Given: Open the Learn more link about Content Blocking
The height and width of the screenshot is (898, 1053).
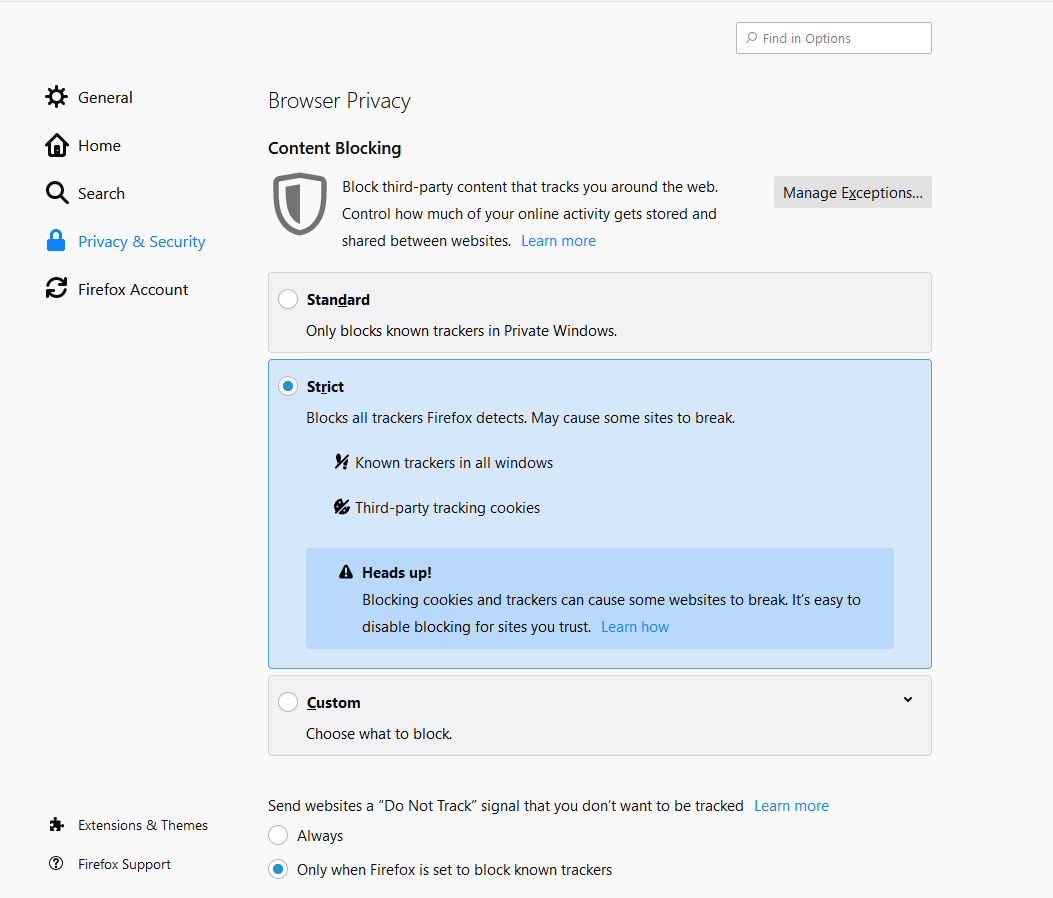Looking at the screenshot, I should pyautogui.click(x=557, y=240).
